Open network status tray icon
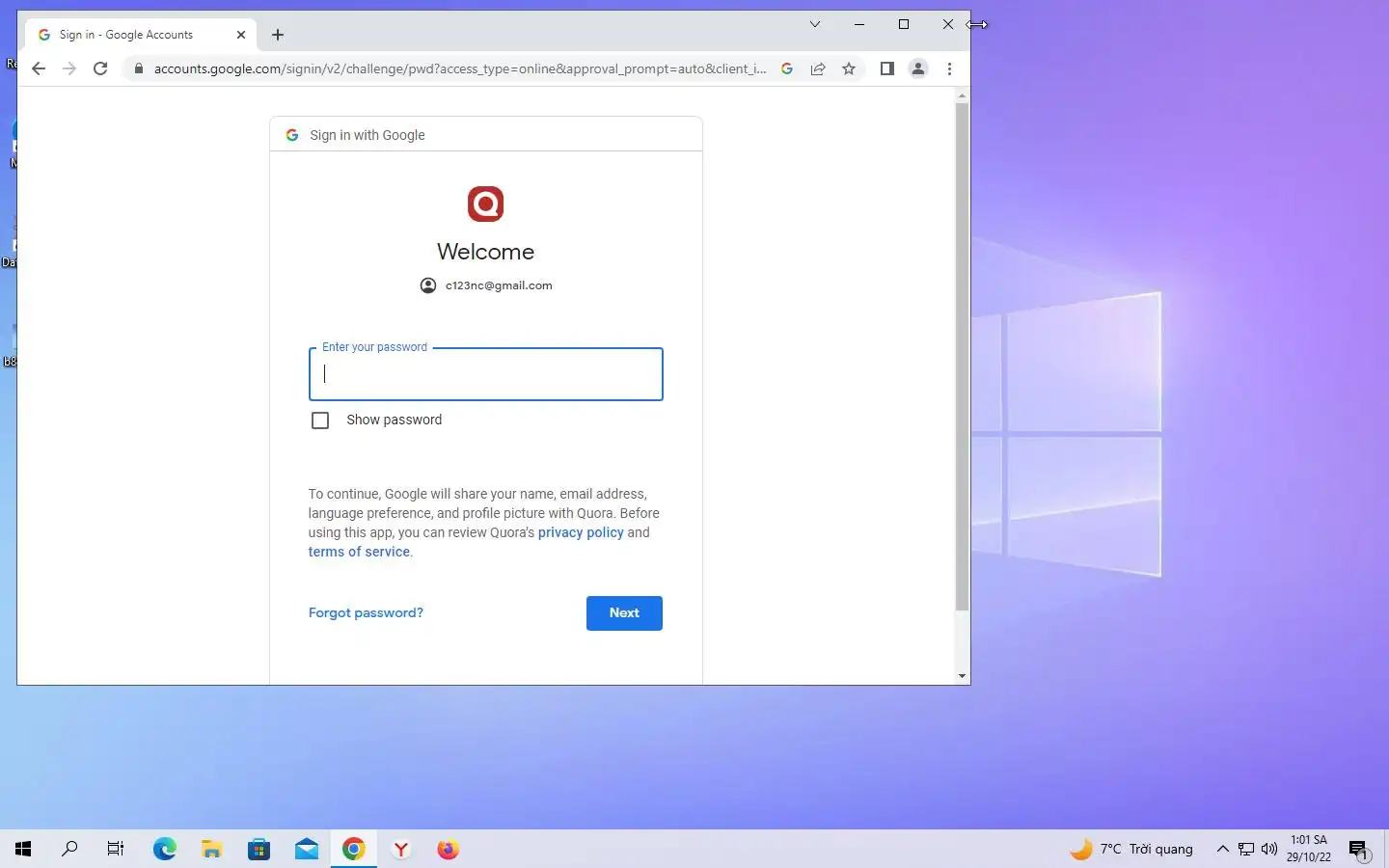 [x=1246, y=849]
